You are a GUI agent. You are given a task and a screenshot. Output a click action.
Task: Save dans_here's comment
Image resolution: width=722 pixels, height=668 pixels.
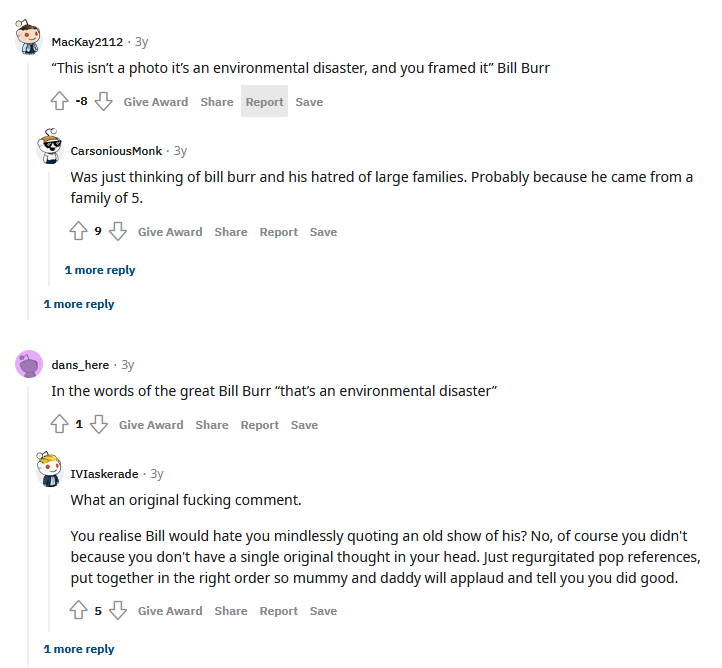304,425
